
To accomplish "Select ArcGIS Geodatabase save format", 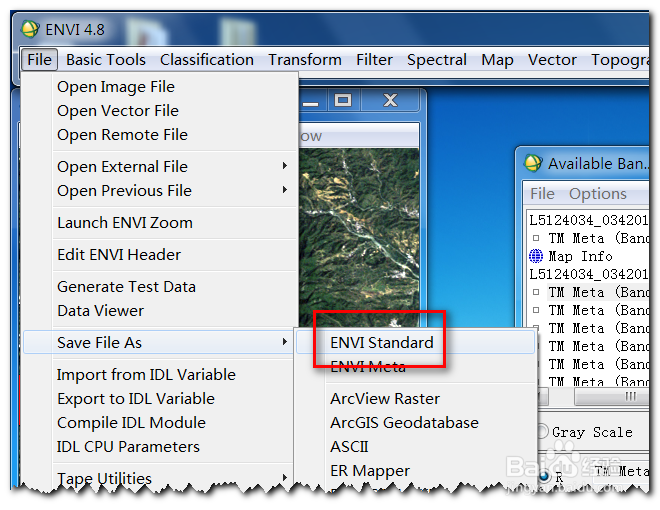I will 404,422.
